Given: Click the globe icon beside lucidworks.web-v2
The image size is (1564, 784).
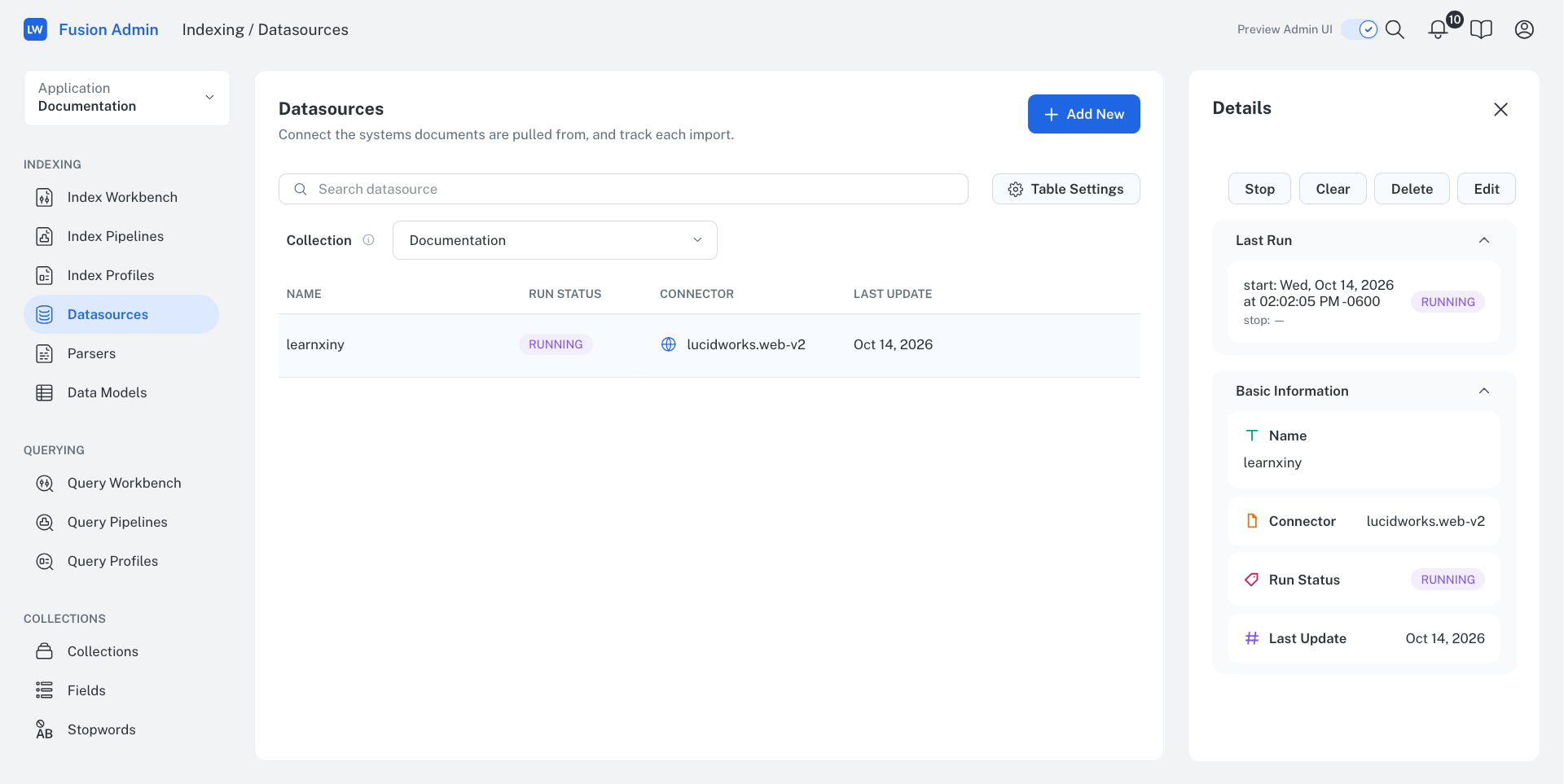Looking at the screenshot, I should pyautogui.click(x=668, y=344).
